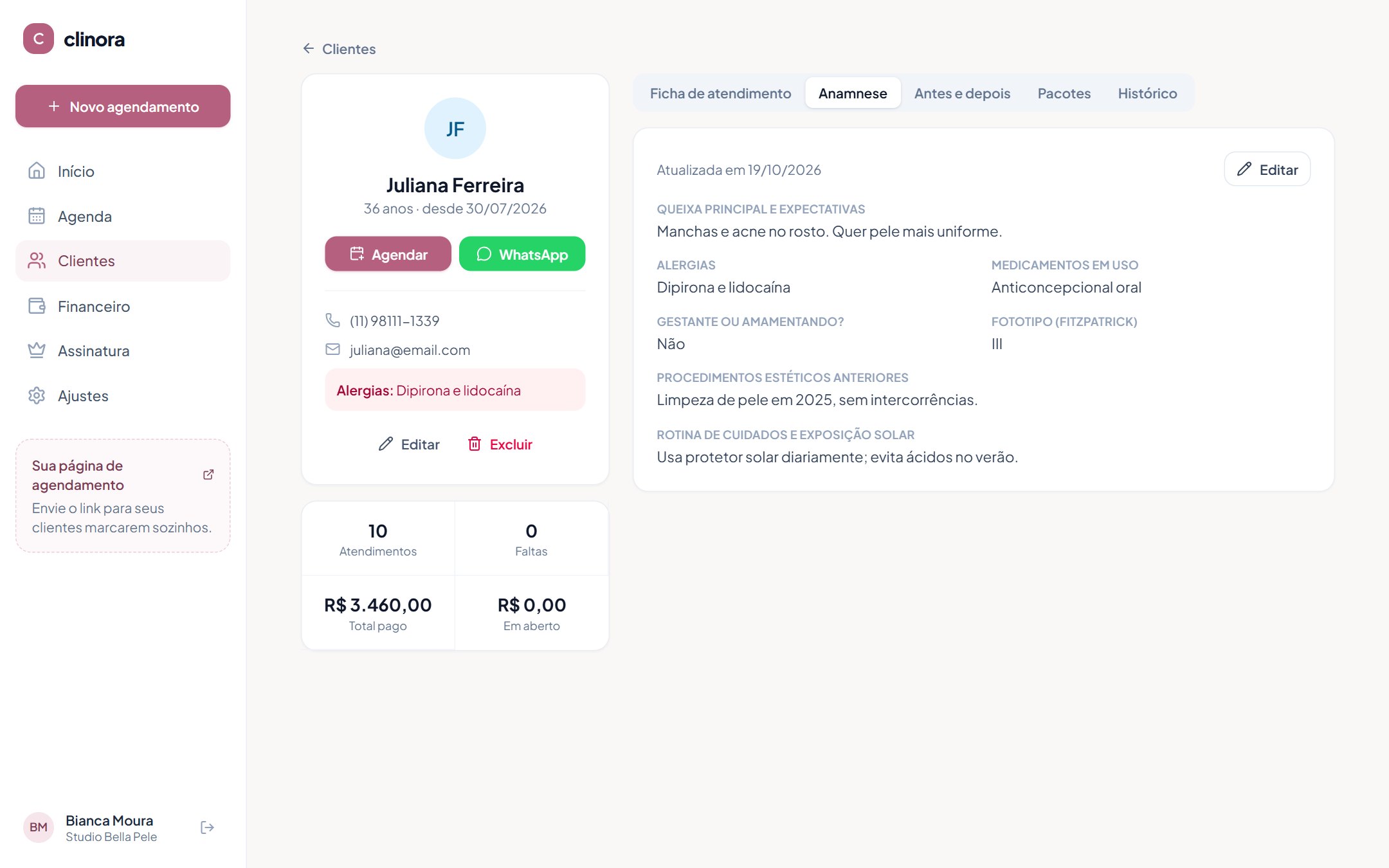Click the Agendar button
The image size is (1389, 868).
click(x=388, y=254)
